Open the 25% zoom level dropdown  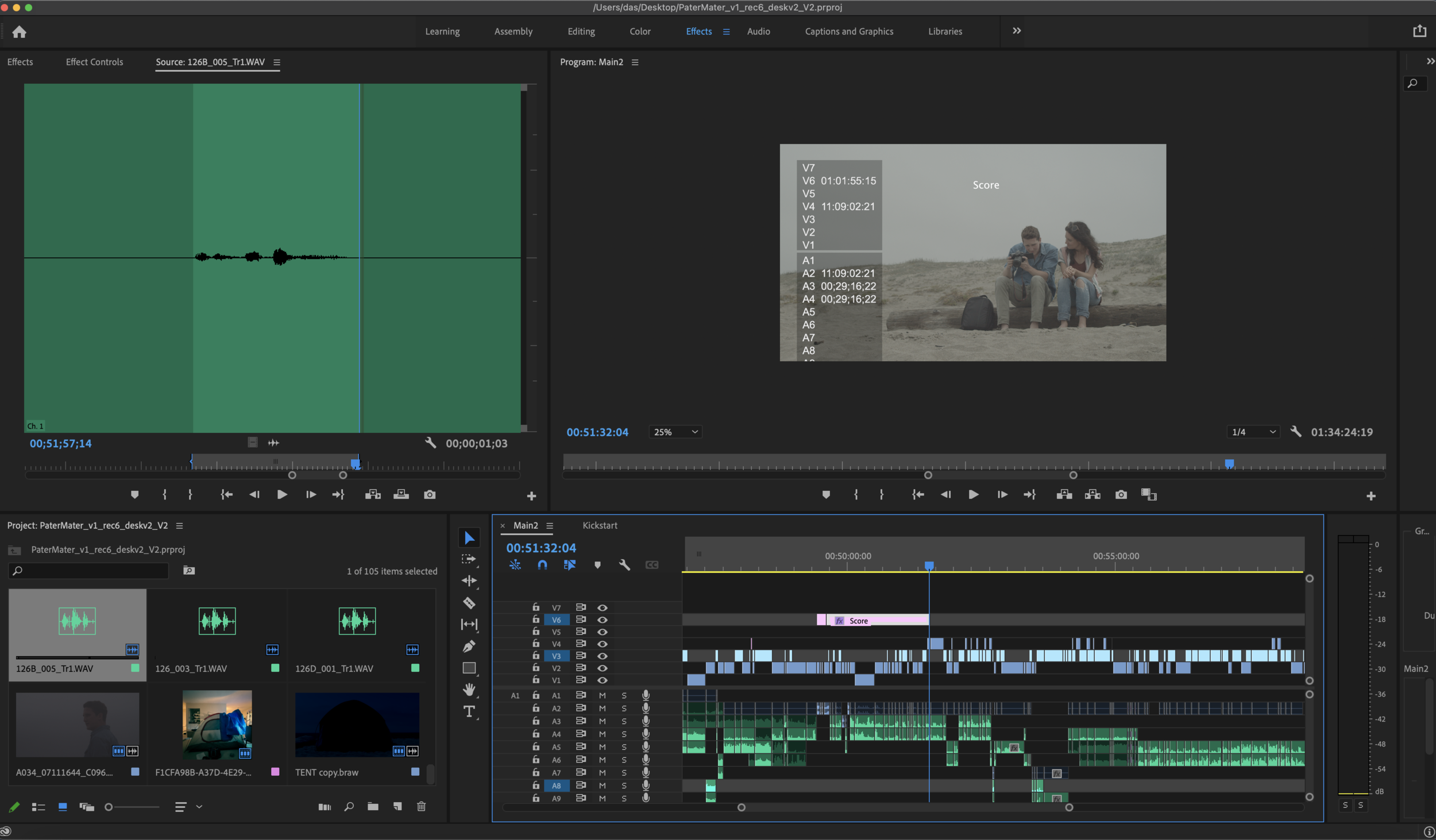pos(675,432)
